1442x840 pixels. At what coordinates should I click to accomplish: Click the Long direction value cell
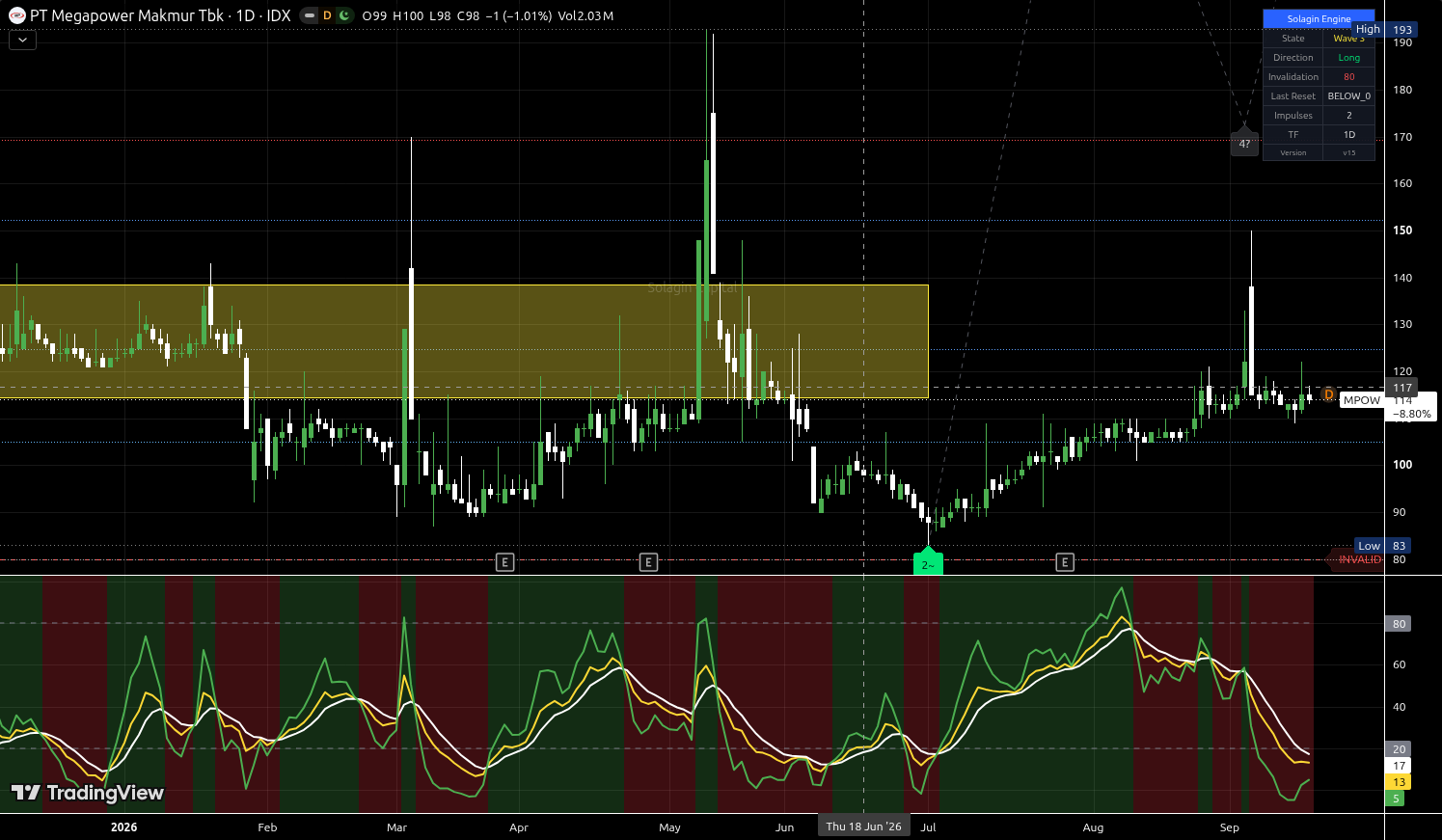pyautogui.click(x=1348, y=58)
